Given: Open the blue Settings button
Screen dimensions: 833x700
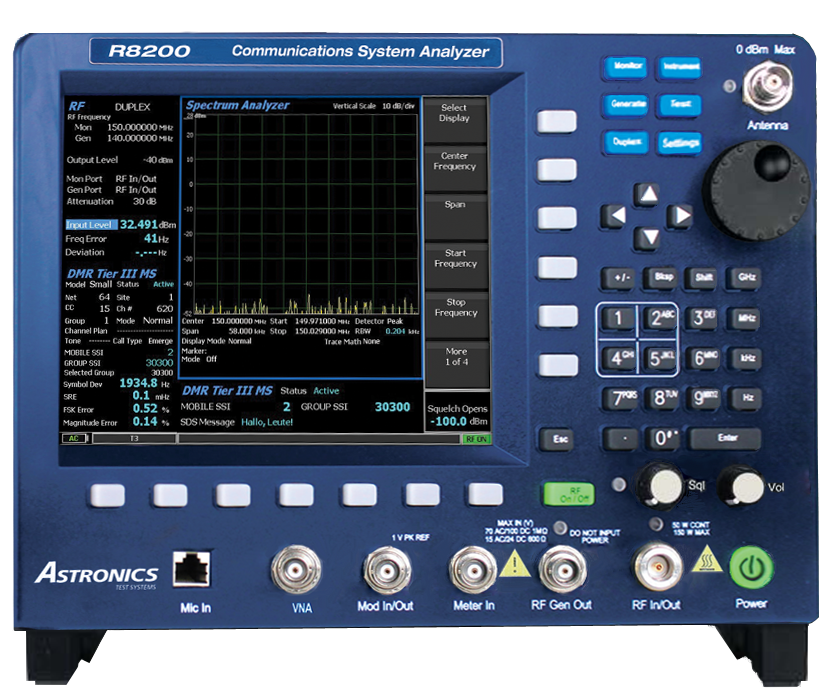Looking at the screenshot, I should coord(680,143).
